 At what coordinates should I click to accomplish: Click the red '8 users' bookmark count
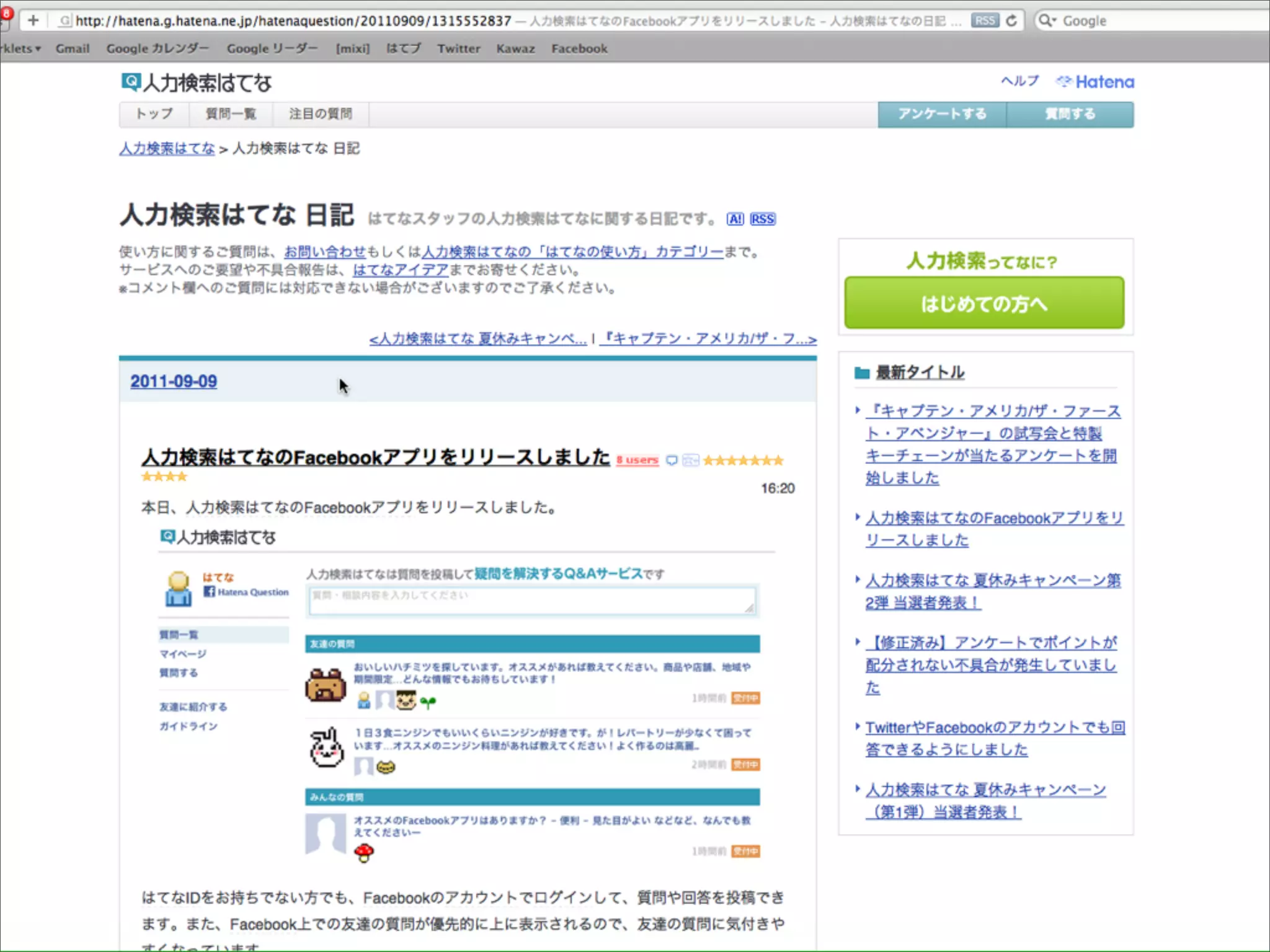(x=637, y=460)
